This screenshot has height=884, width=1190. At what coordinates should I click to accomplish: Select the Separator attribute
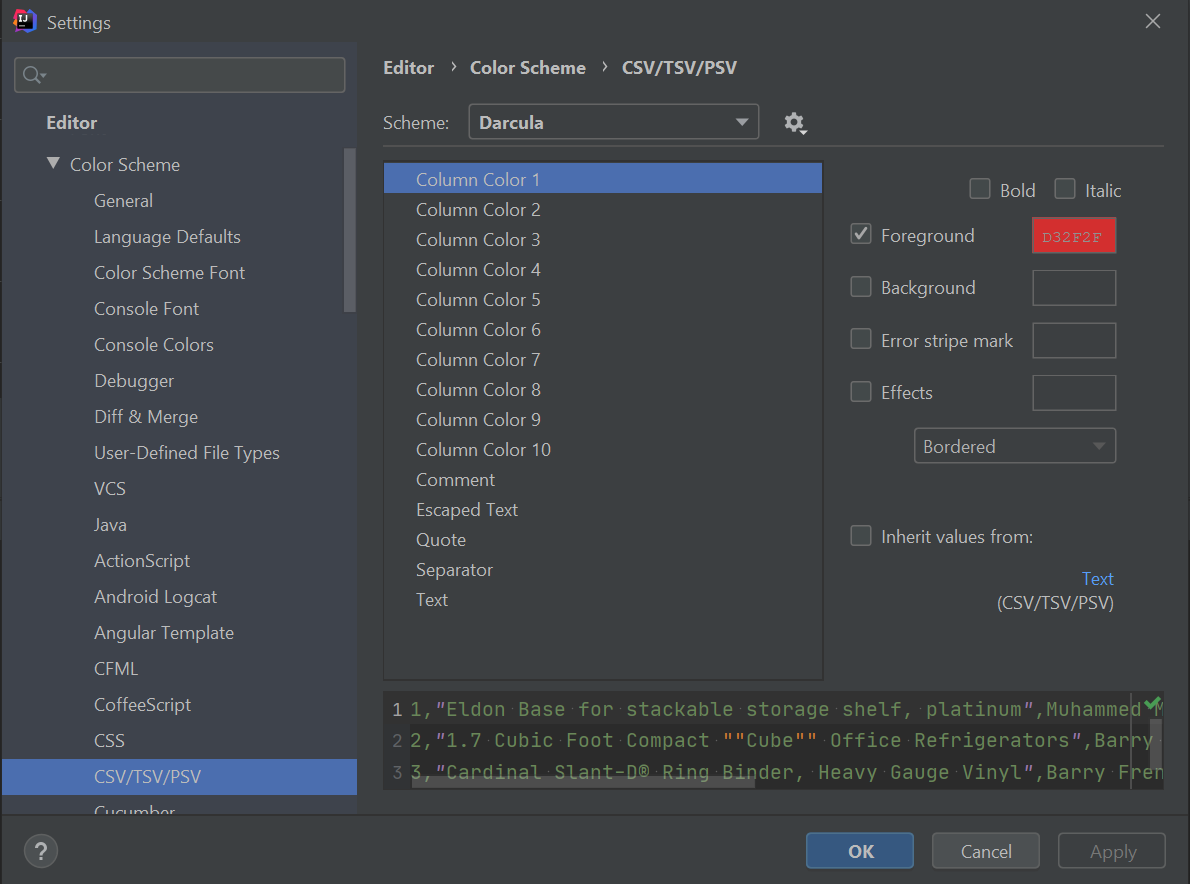pos(603,570)
